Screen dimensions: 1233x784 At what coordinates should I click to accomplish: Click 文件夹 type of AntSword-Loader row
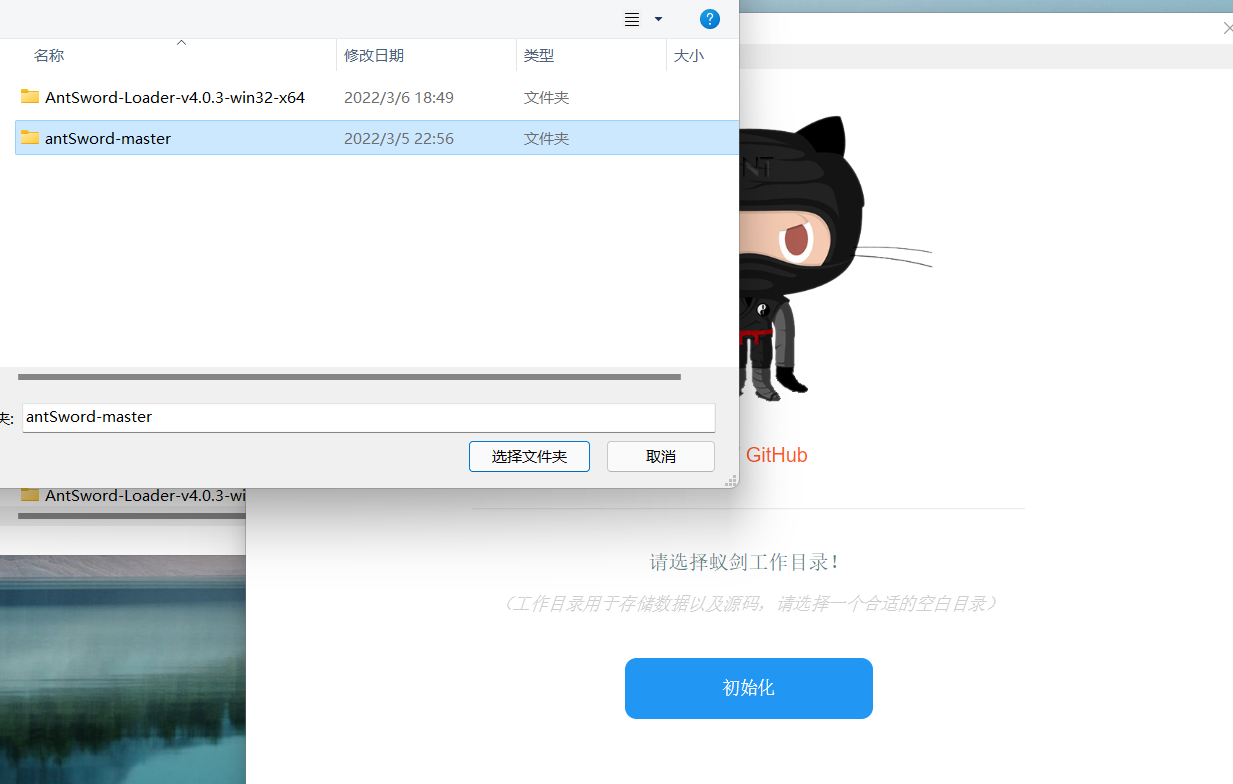(x=547, y=98)
